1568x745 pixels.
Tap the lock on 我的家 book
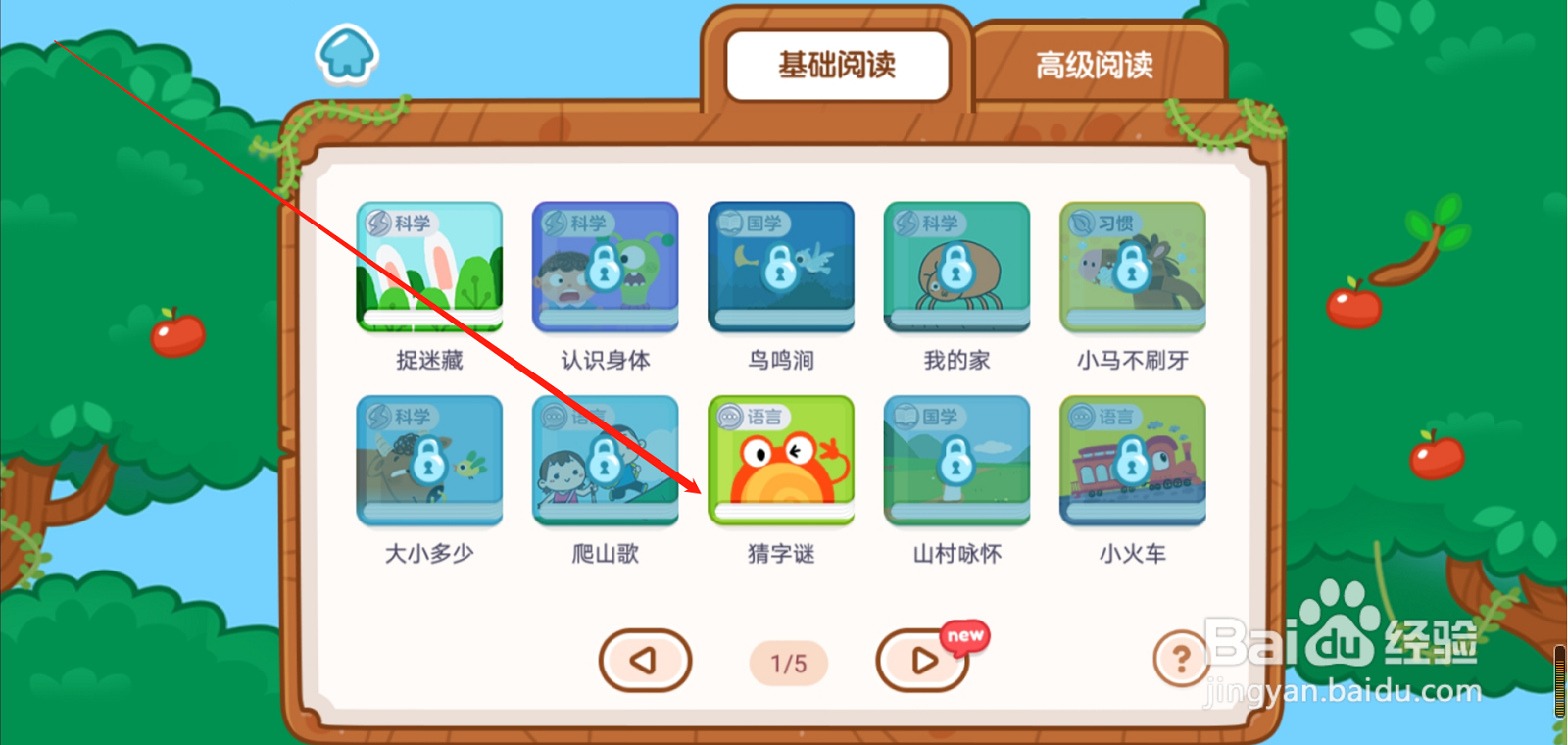pyautogui.click(x=956, y=266)
